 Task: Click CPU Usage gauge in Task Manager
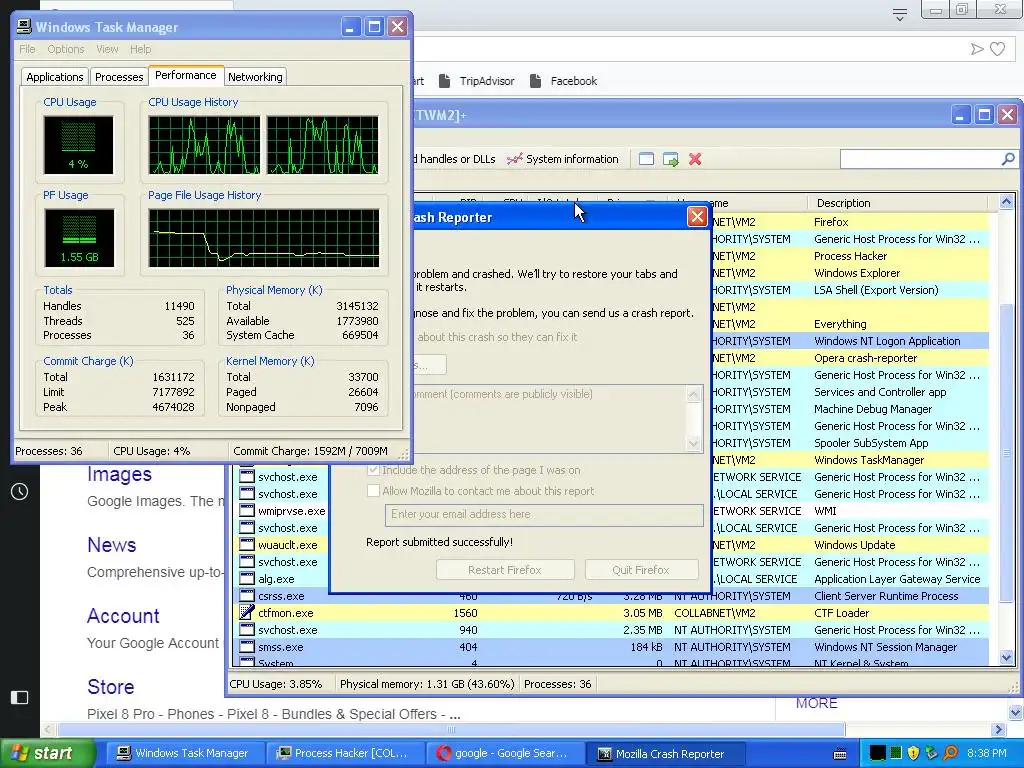click(78, 145)
